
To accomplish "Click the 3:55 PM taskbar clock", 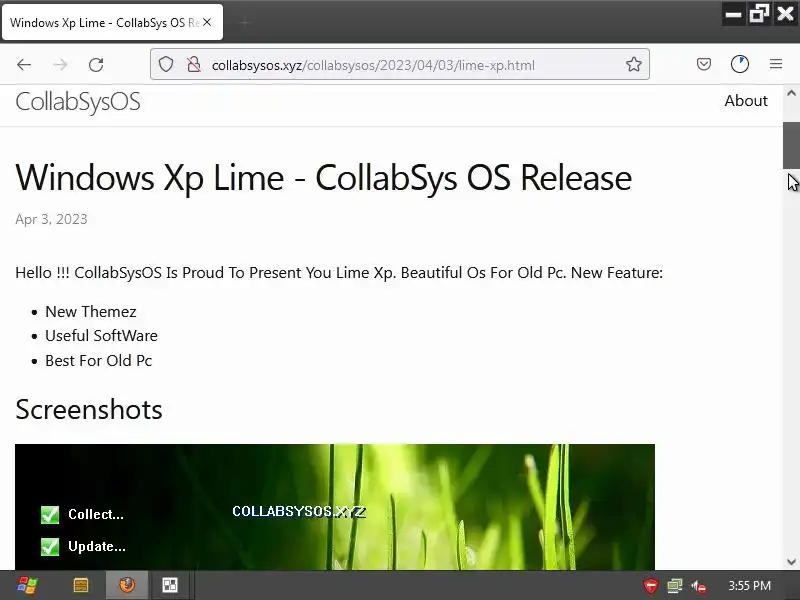I will 749,586.
